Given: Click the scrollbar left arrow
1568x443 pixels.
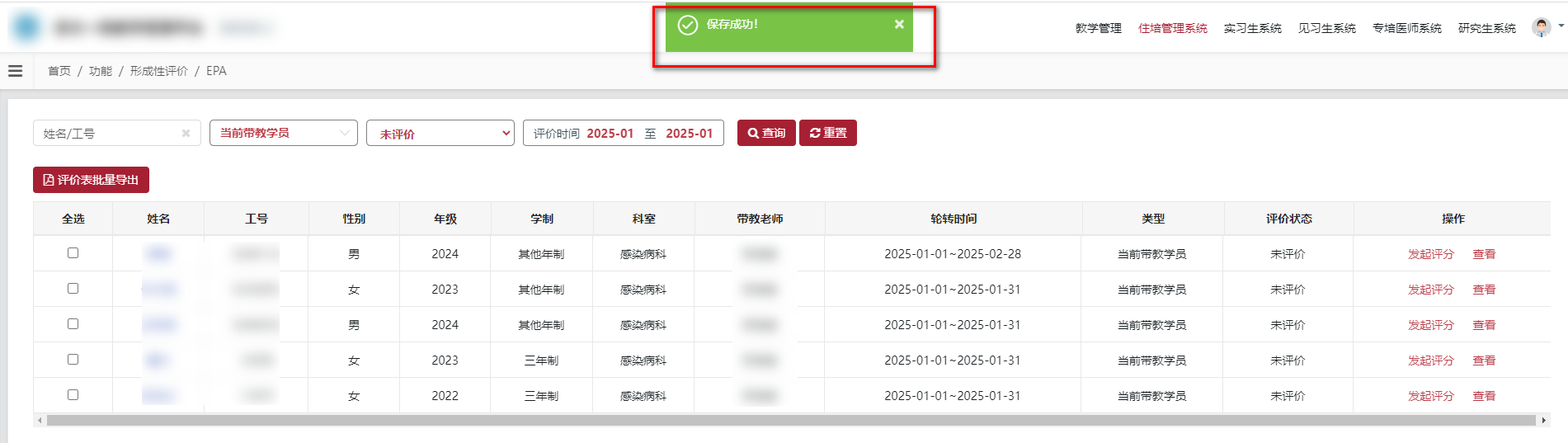Looking at the screenshot, I should click(x=39, y=421).
